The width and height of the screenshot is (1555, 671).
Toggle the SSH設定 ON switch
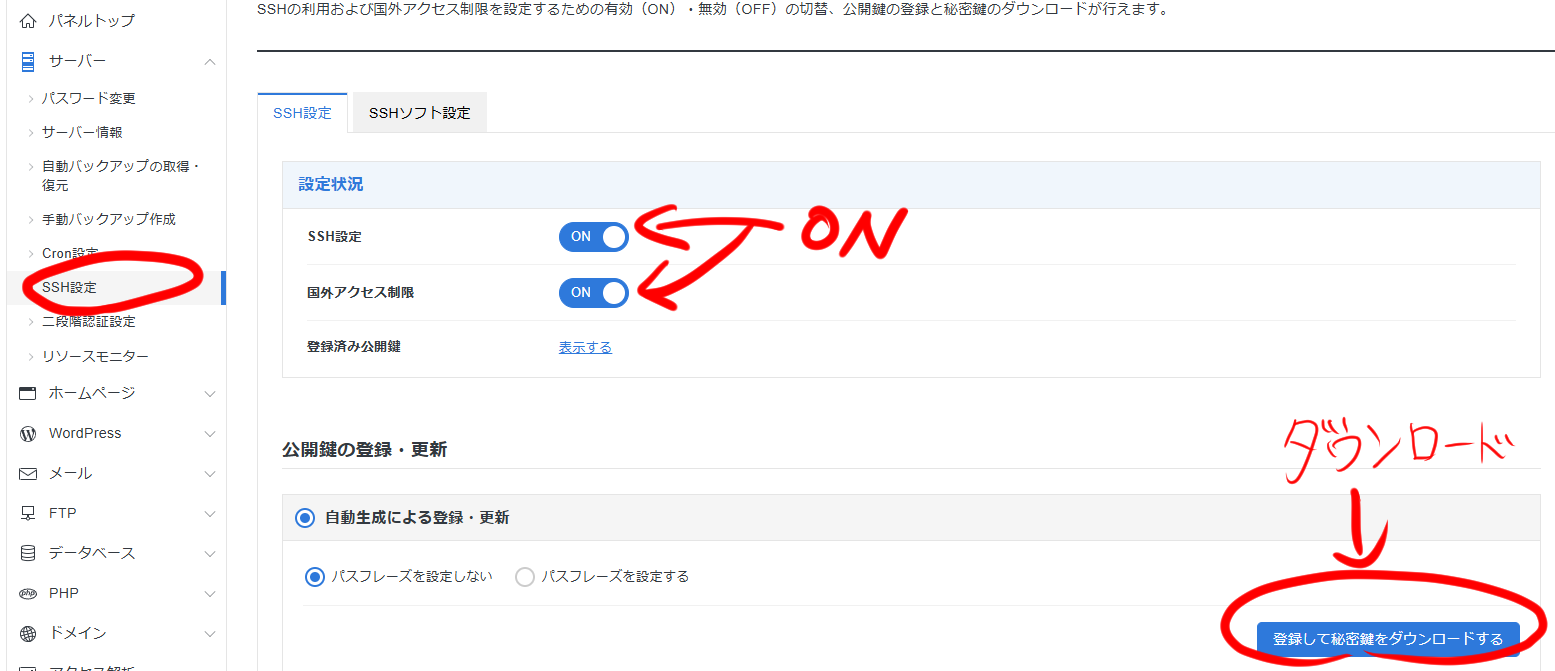click(593, 237)
